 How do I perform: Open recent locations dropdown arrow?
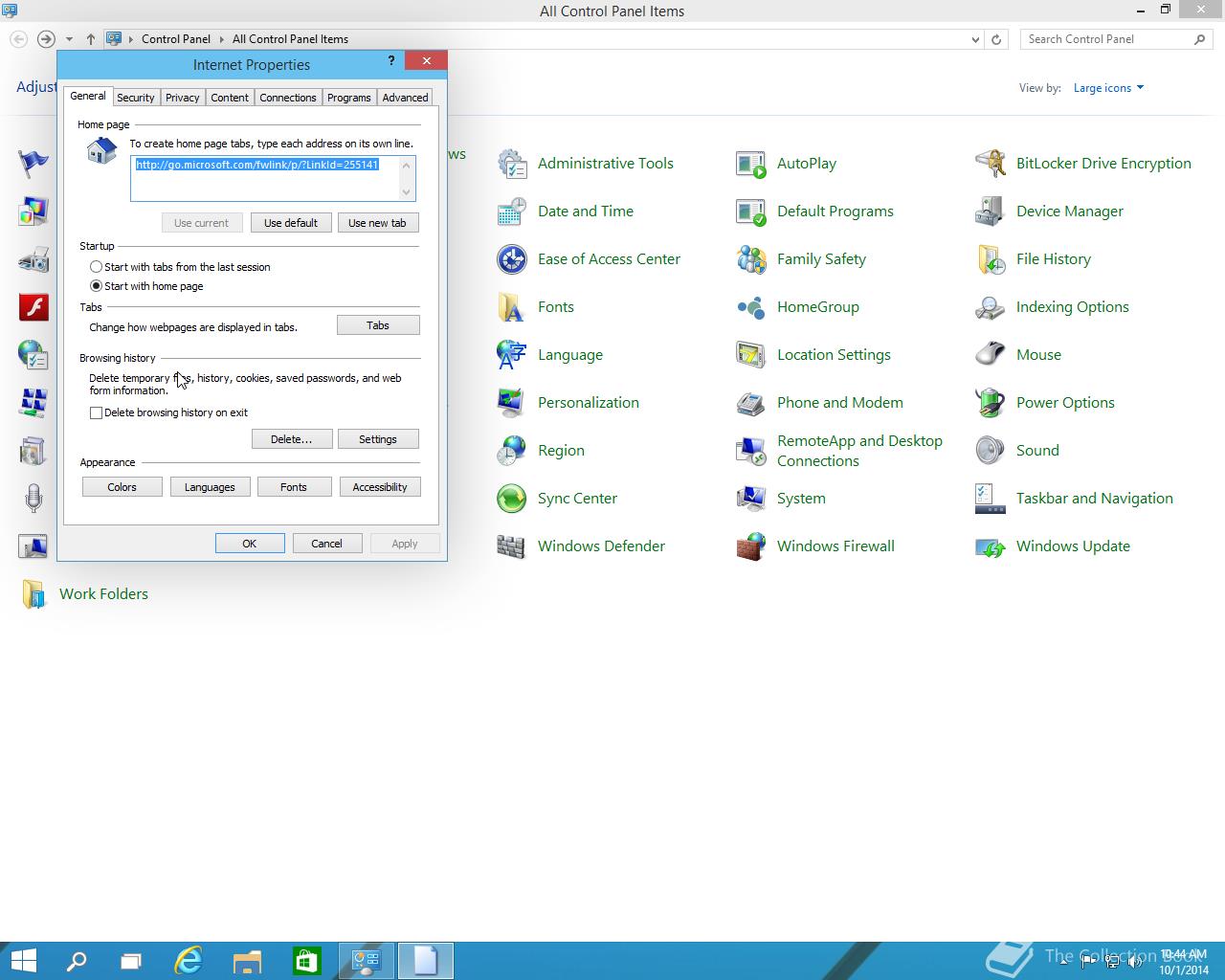pos(69,39)
